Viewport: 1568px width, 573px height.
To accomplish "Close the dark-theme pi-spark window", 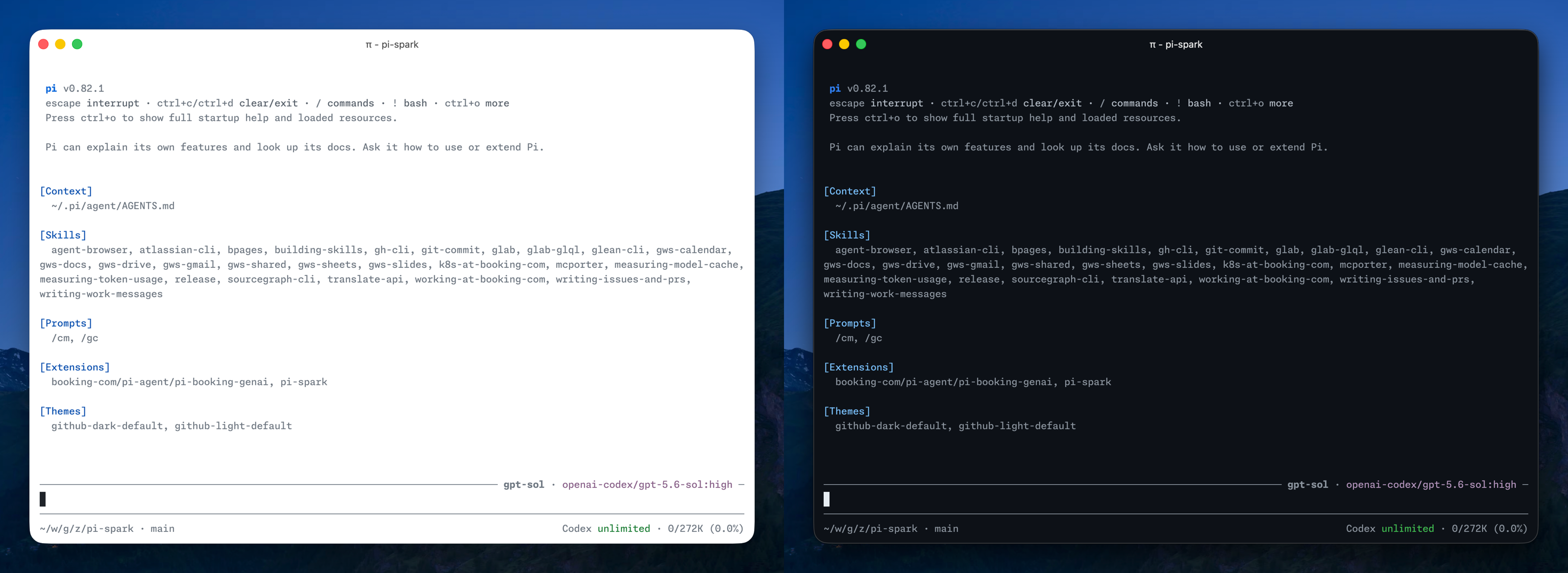I will tap(827, 44).
